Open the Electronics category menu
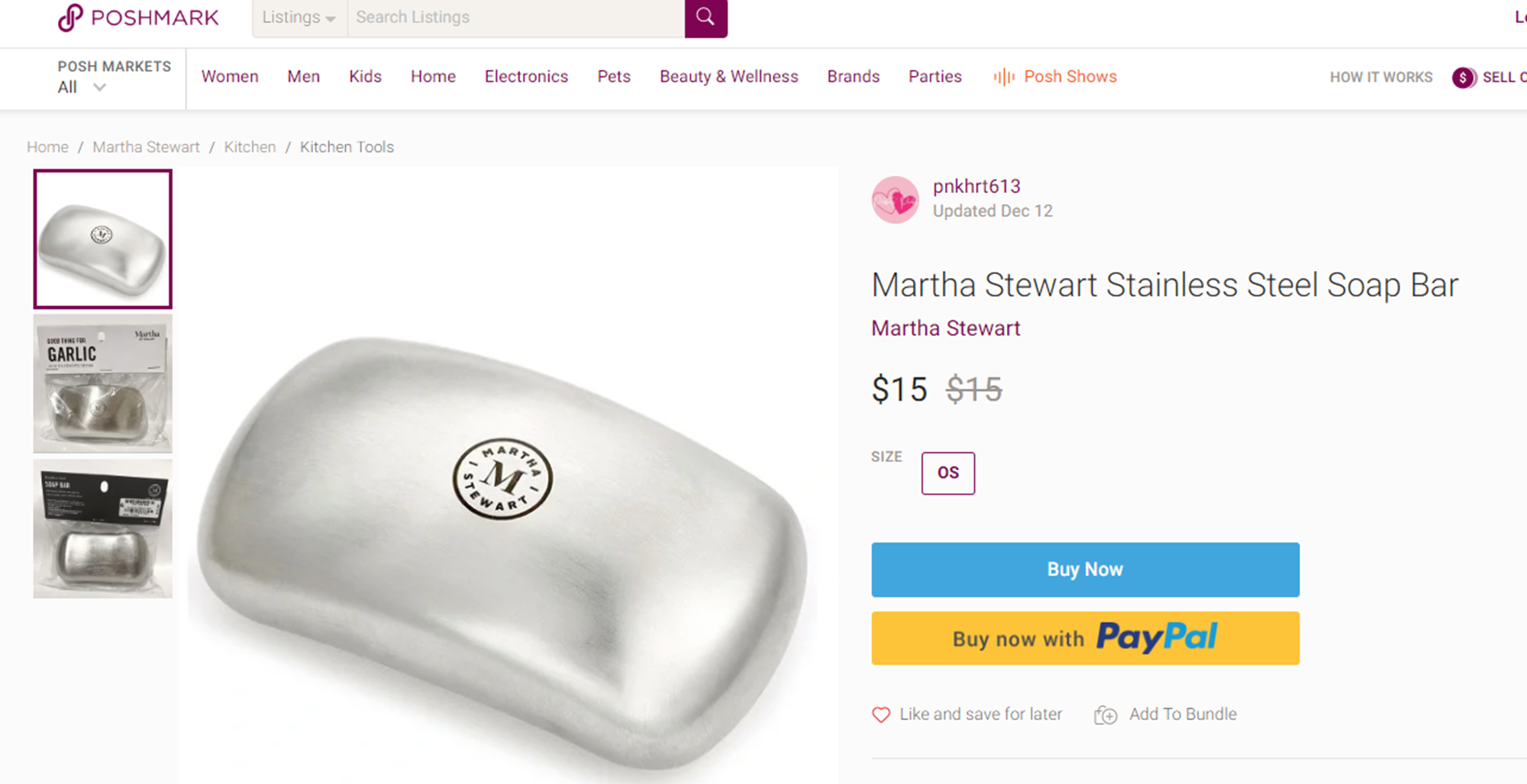 [526, 77]
